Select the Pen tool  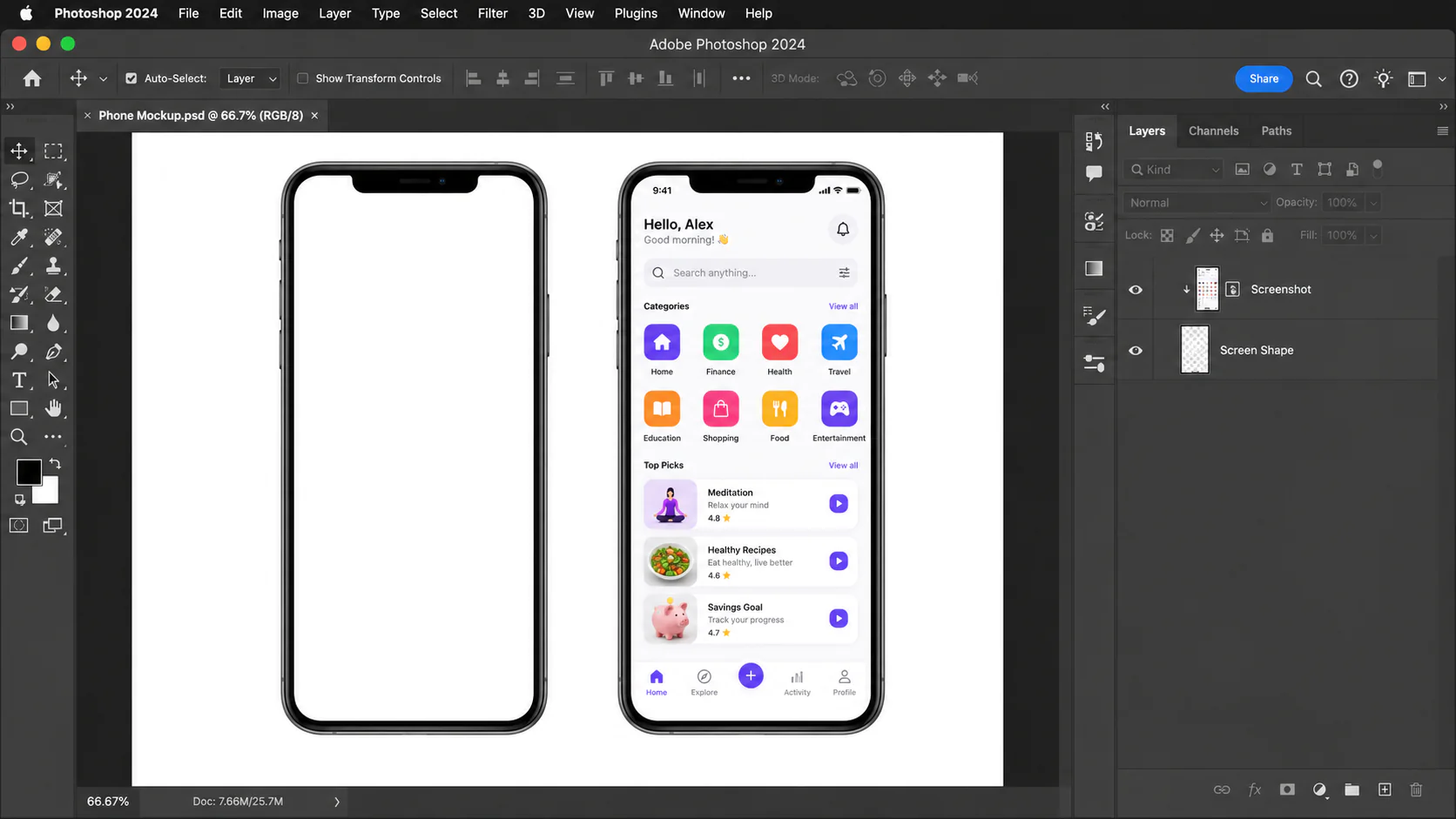coord(53,352)
